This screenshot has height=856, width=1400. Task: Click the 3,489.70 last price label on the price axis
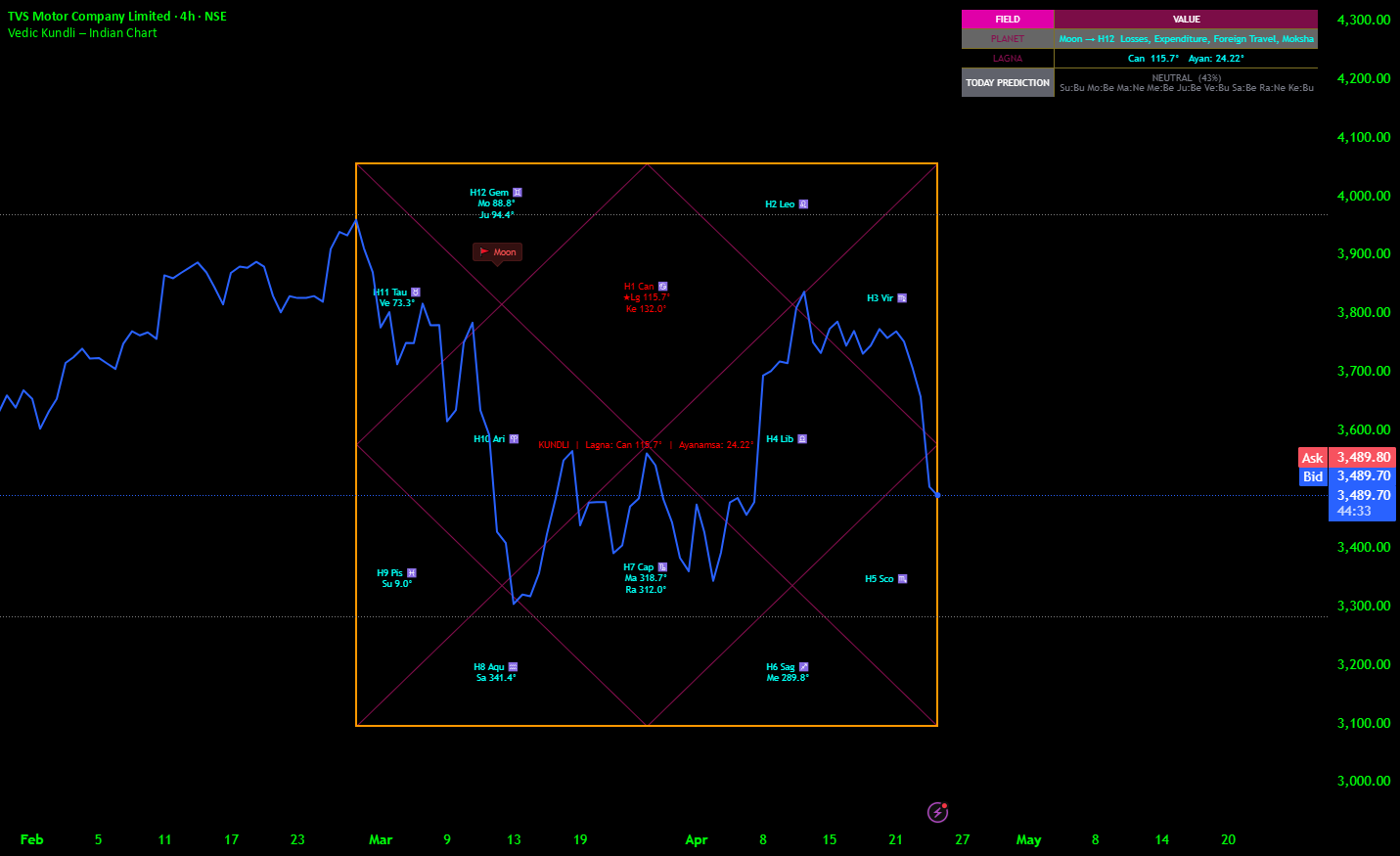[x=1362, y=495]
